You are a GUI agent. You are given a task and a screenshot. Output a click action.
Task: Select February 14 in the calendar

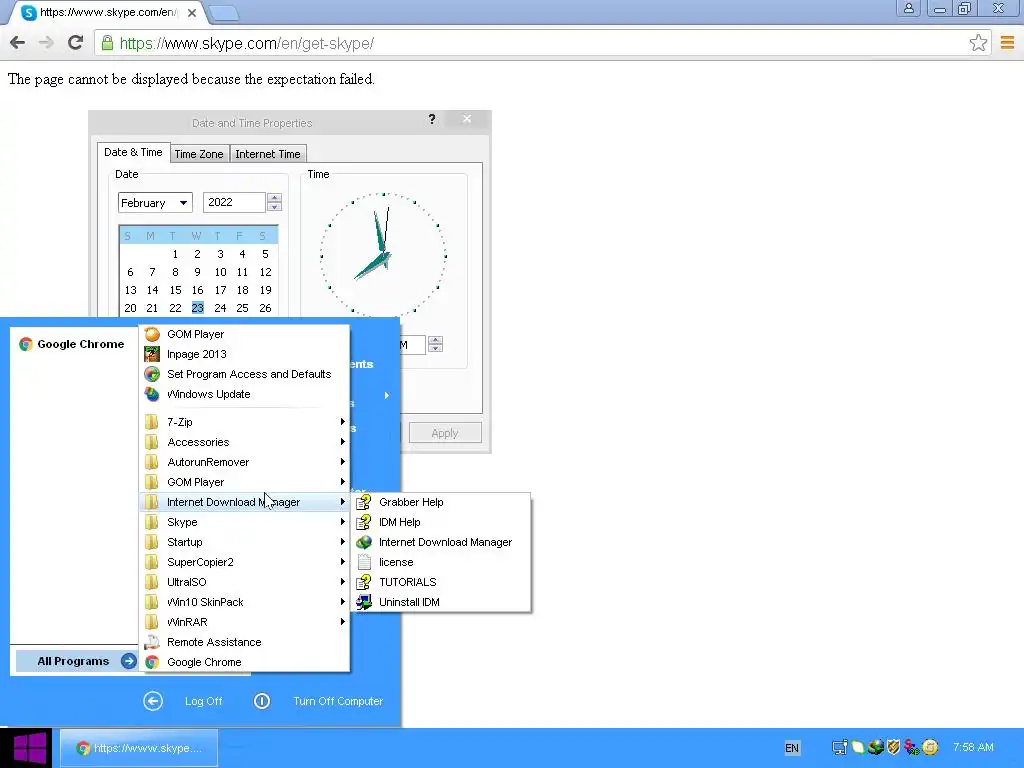pyautogui.click(x=152, y=290)
